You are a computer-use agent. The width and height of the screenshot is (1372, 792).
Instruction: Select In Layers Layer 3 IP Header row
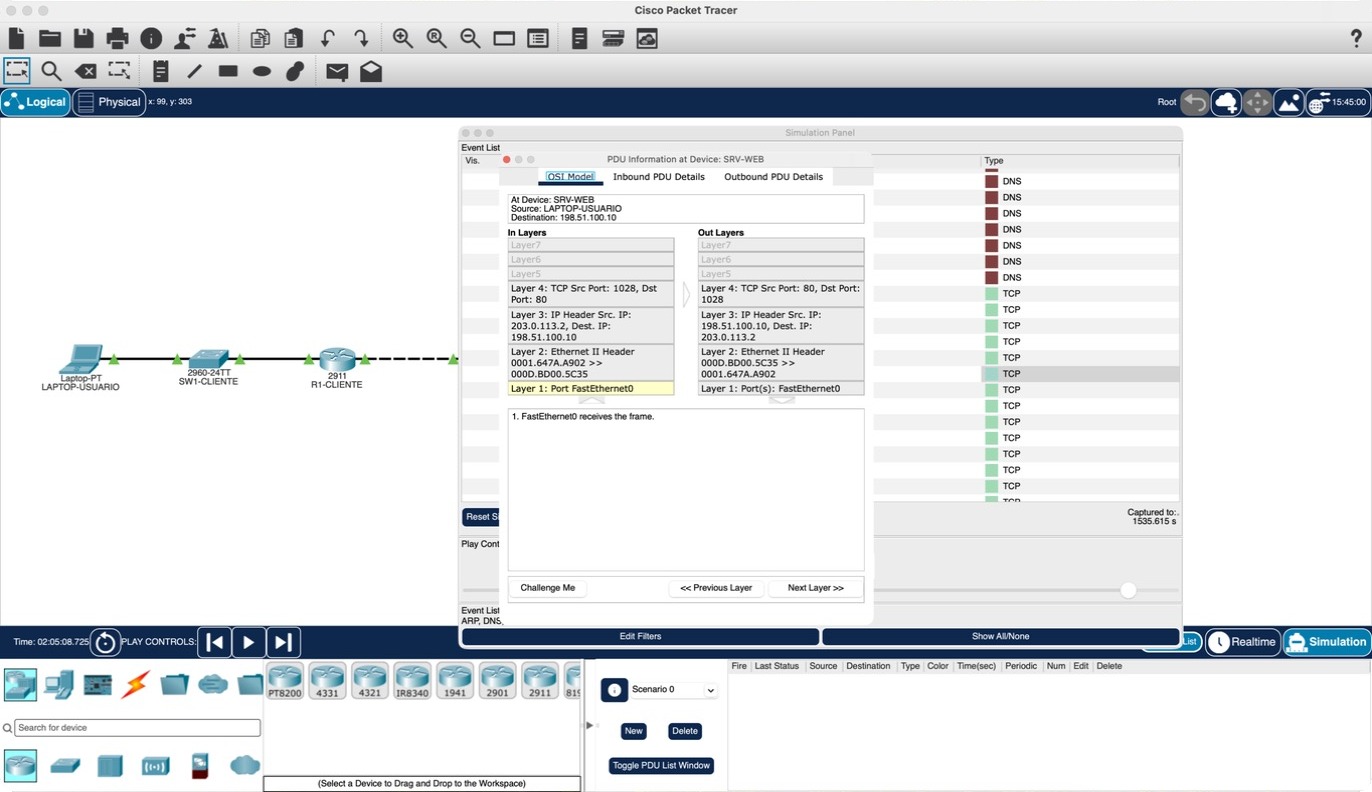point(591,326)
